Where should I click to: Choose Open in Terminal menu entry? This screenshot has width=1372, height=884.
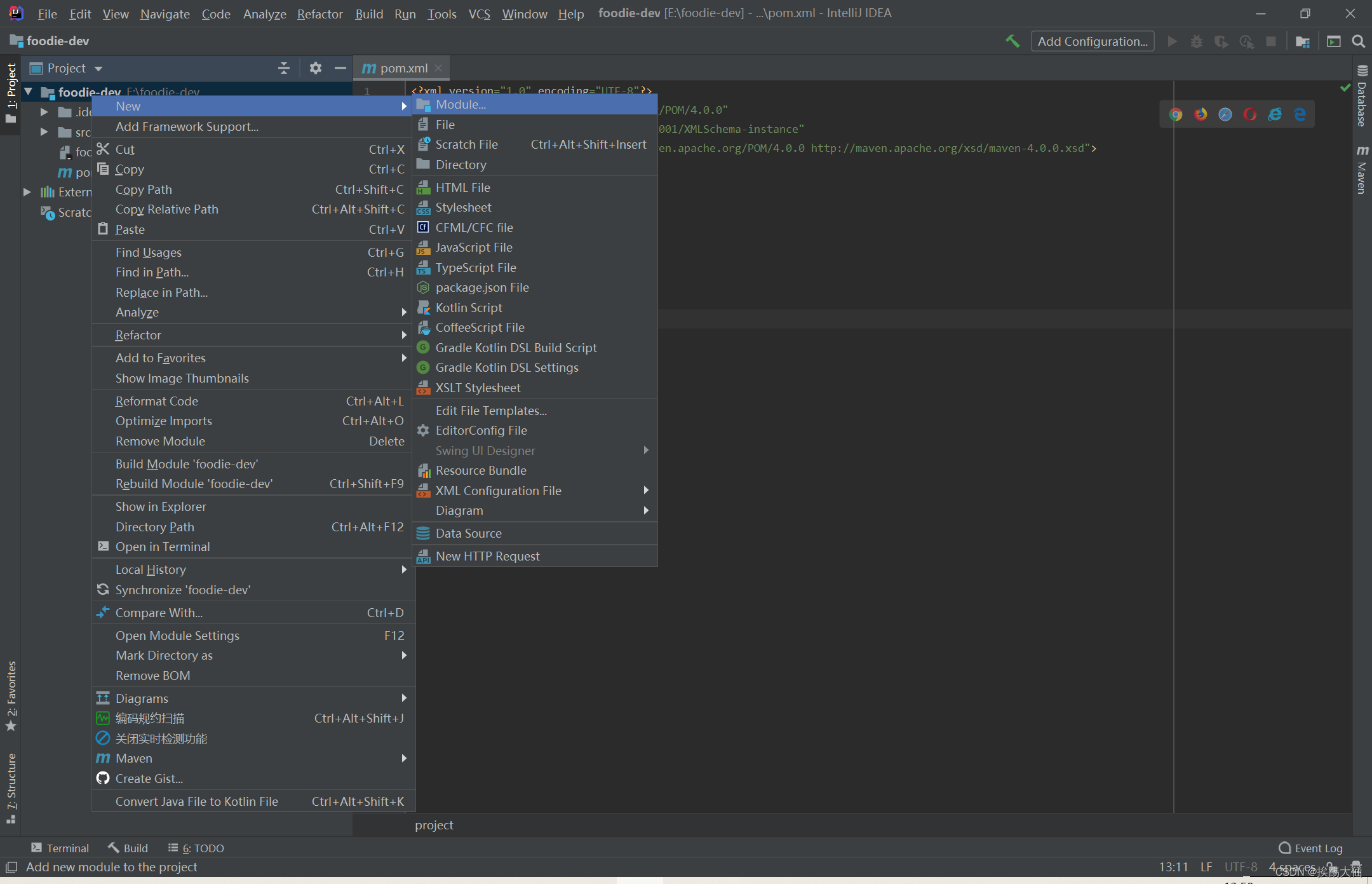point(163,547)
